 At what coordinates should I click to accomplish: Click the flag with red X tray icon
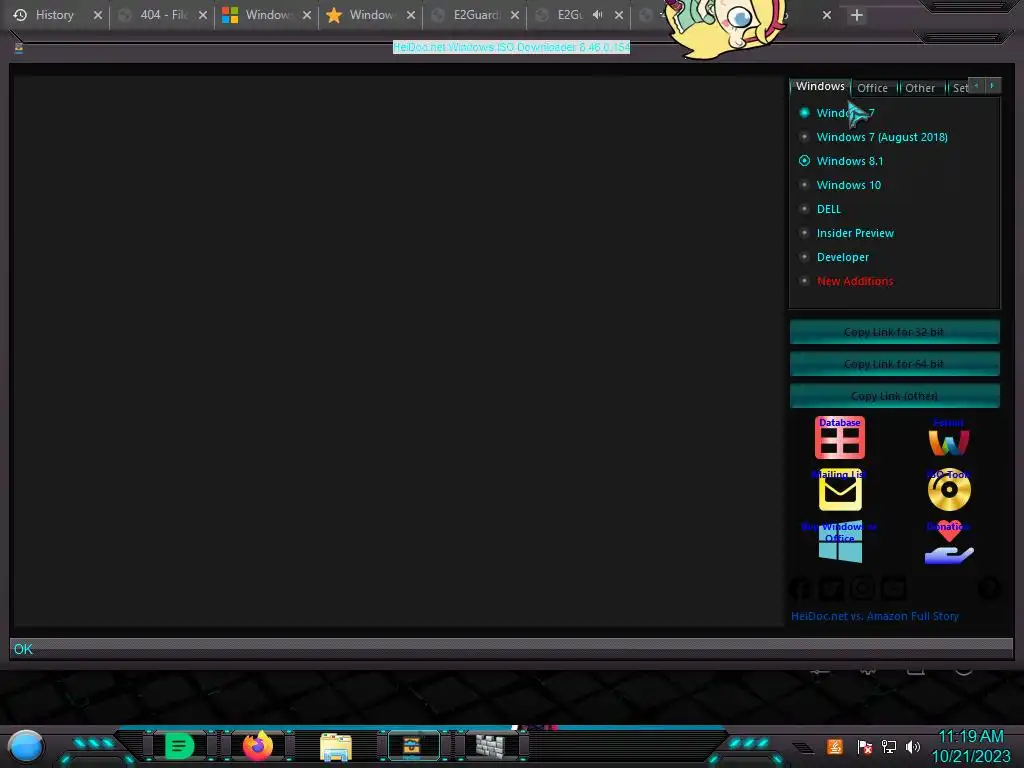[865, 746]
